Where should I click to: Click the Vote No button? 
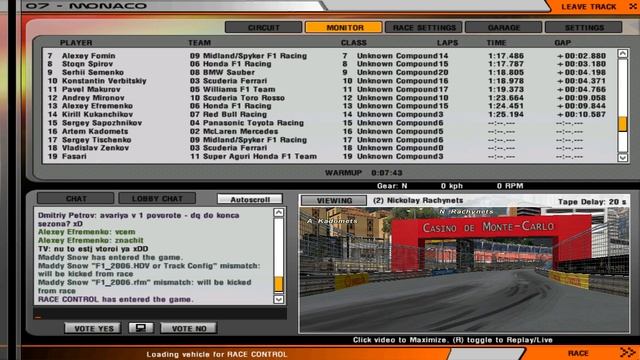tap(189, 328)
